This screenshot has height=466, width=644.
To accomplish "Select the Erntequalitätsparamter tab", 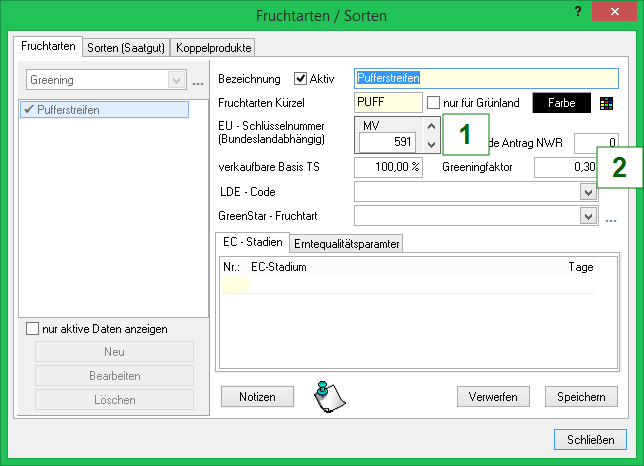I will [345, 244].
